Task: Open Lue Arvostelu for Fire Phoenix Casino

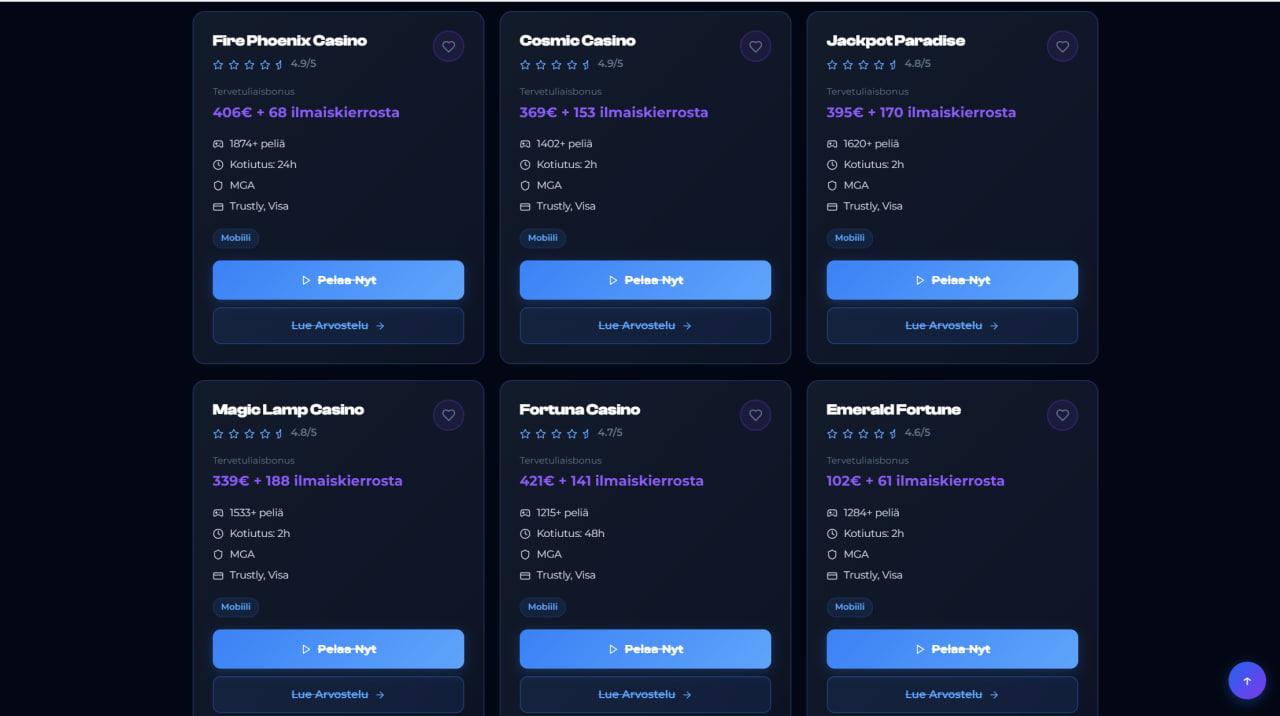Action: point(338,325)
